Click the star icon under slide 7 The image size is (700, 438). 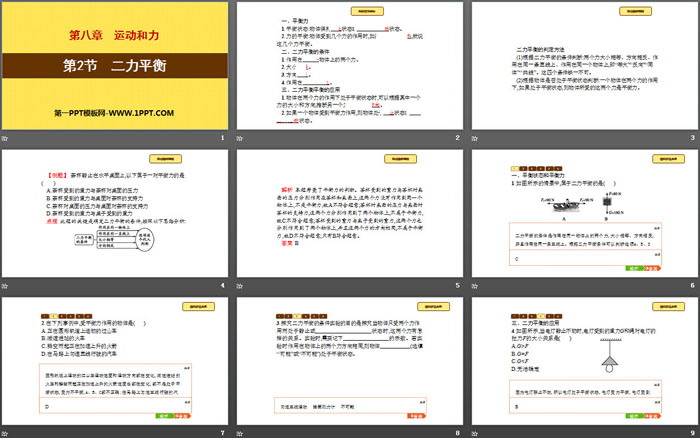point(5,434)
